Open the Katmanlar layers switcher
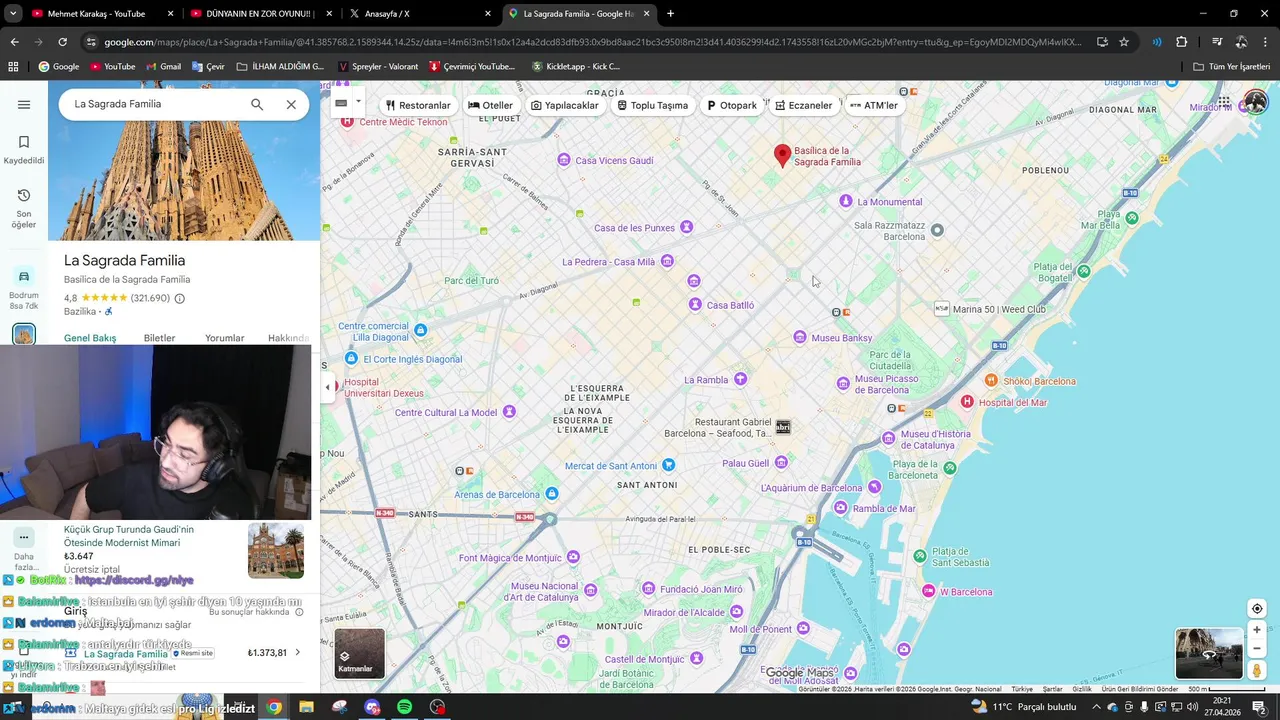The image size is (1280, 720). click(x=359, y=653)
